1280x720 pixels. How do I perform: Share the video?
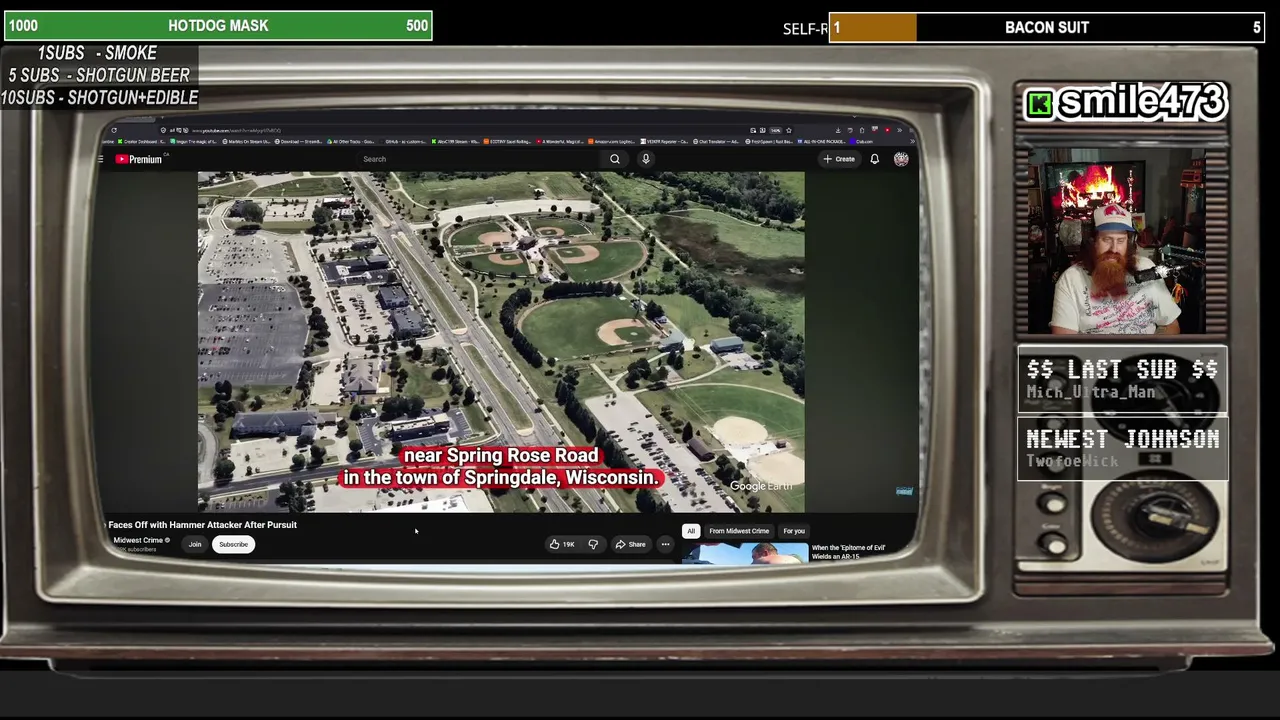pyautogui.click(x=631, y=544)
